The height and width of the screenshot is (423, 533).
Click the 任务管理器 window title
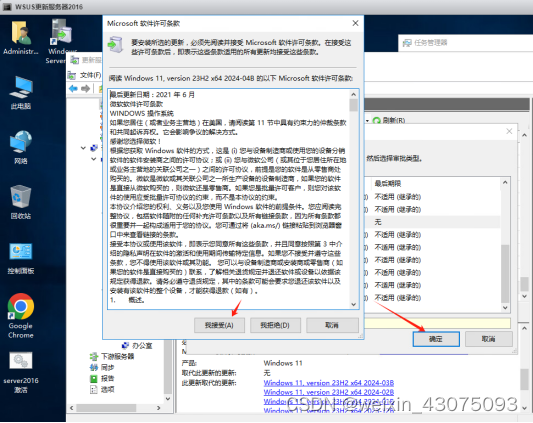(431, 43)
